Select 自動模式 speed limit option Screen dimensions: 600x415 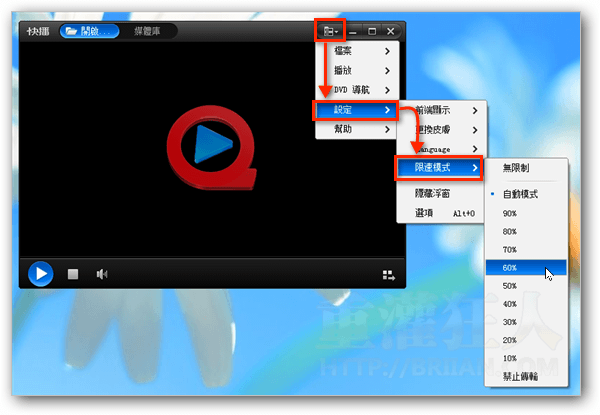520,194
